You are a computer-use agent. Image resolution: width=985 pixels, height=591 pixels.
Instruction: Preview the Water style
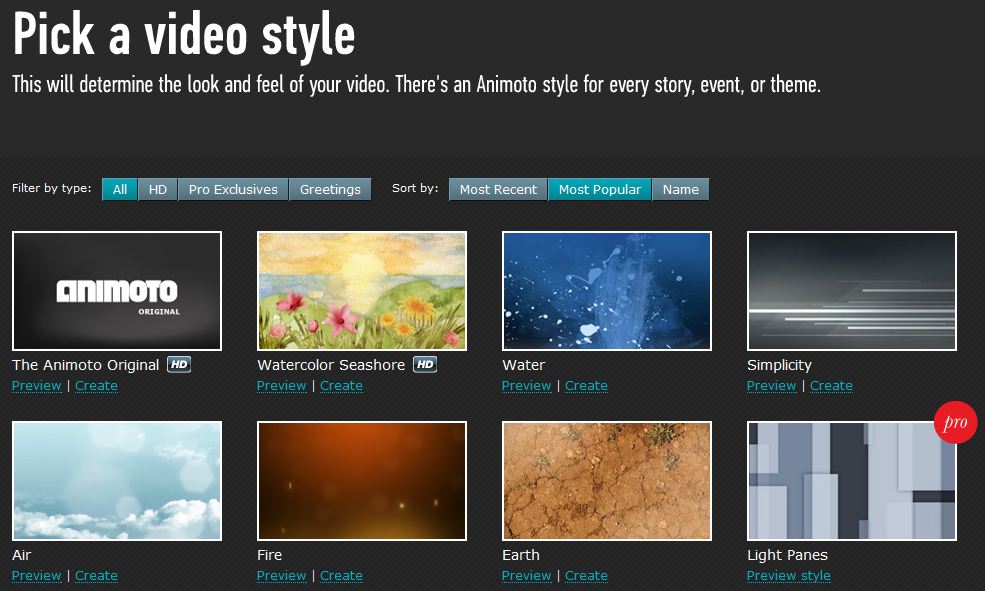coord(526,386)
